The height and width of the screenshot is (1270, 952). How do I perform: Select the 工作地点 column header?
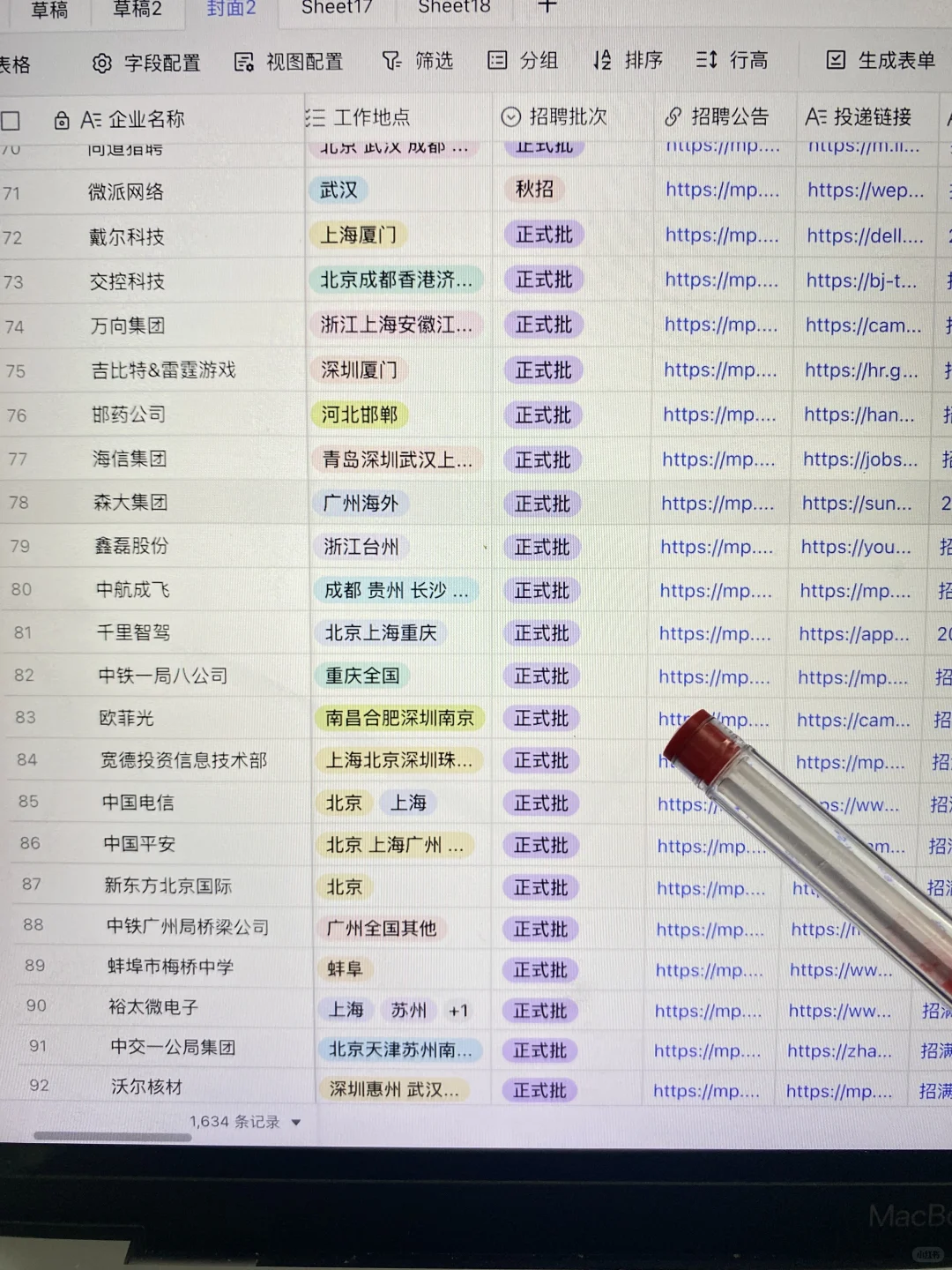coord(371,117)
